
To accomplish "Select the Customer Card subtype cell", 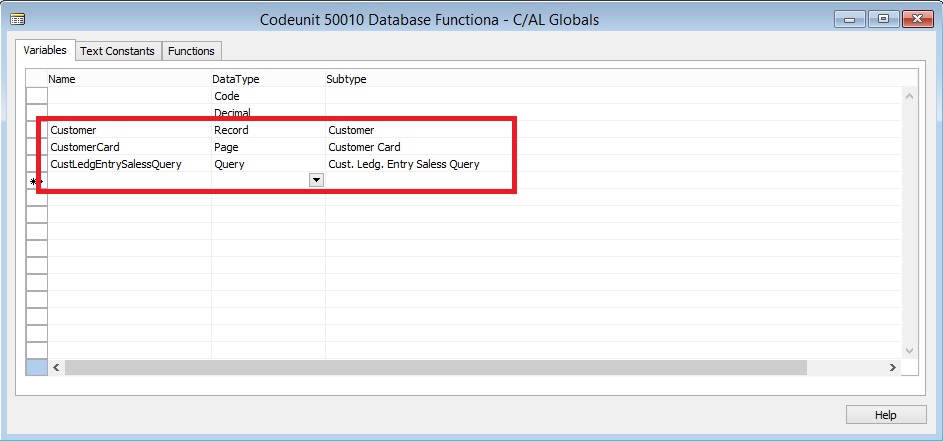I will [x=364, y=147].
